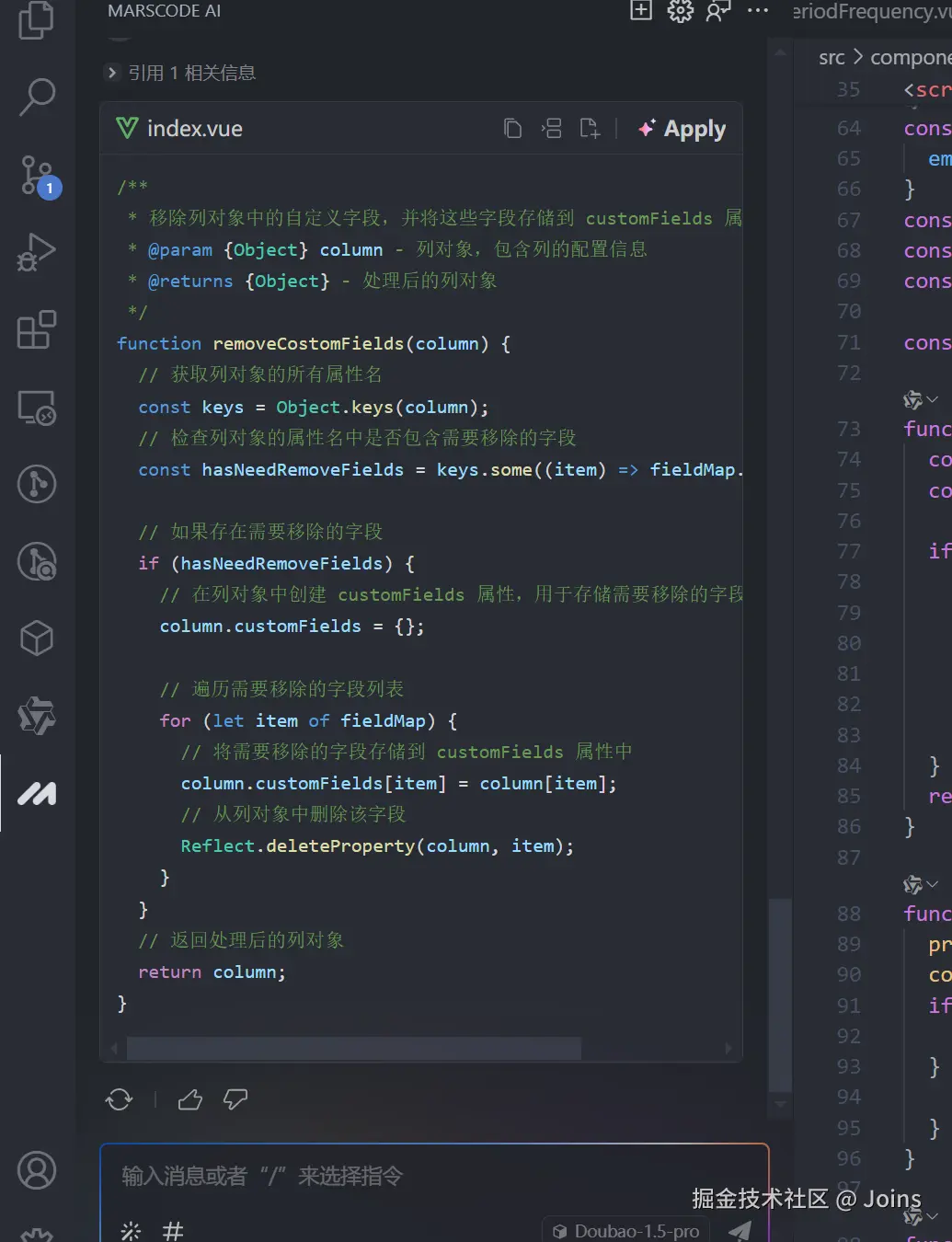Open the Explorer files icon in activity bar

[37, 19]
